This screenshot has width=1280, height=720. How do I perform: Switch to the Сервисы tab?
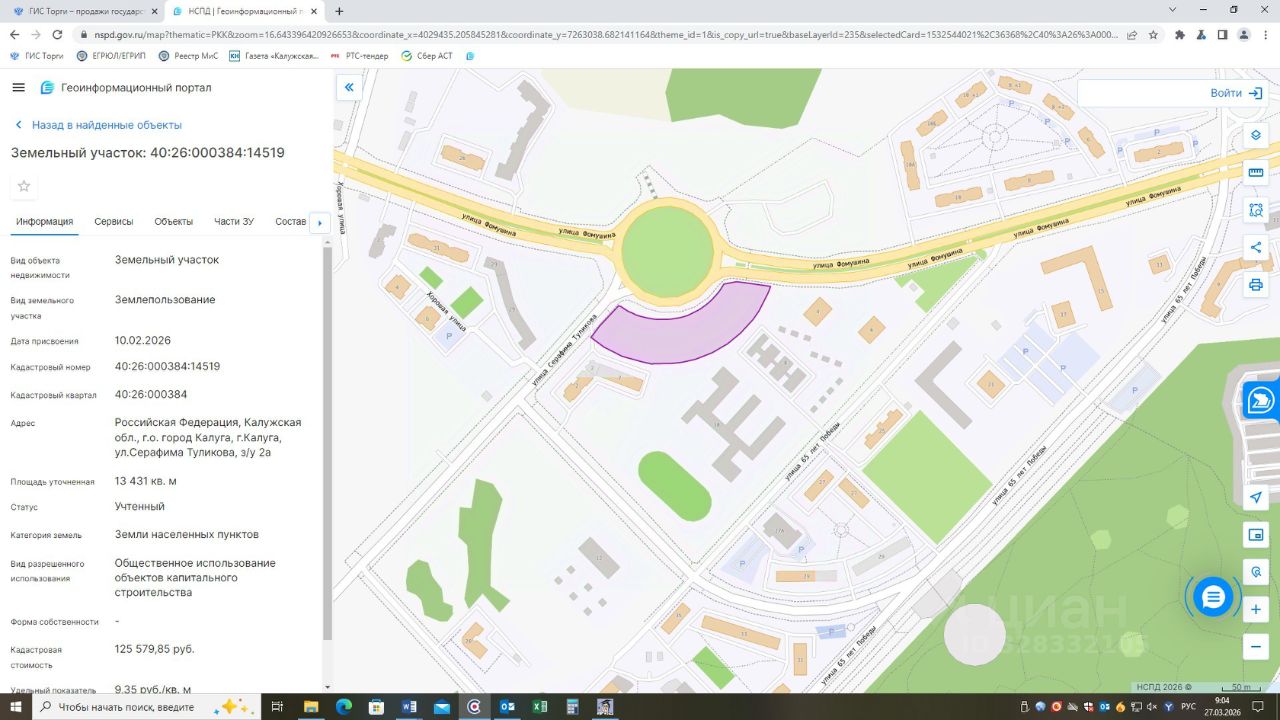(x=114, y=222)
